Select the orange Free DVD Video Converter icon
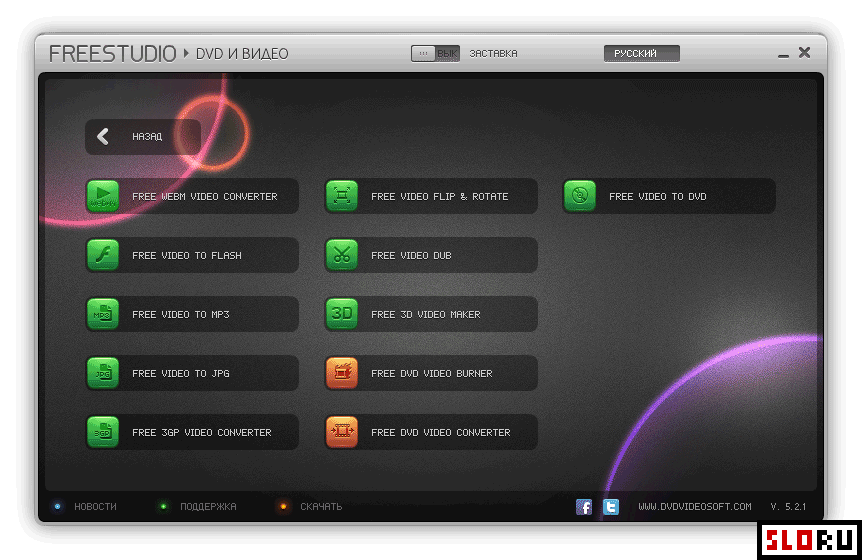This screenshot has height=560, width=862. point(342,432)
